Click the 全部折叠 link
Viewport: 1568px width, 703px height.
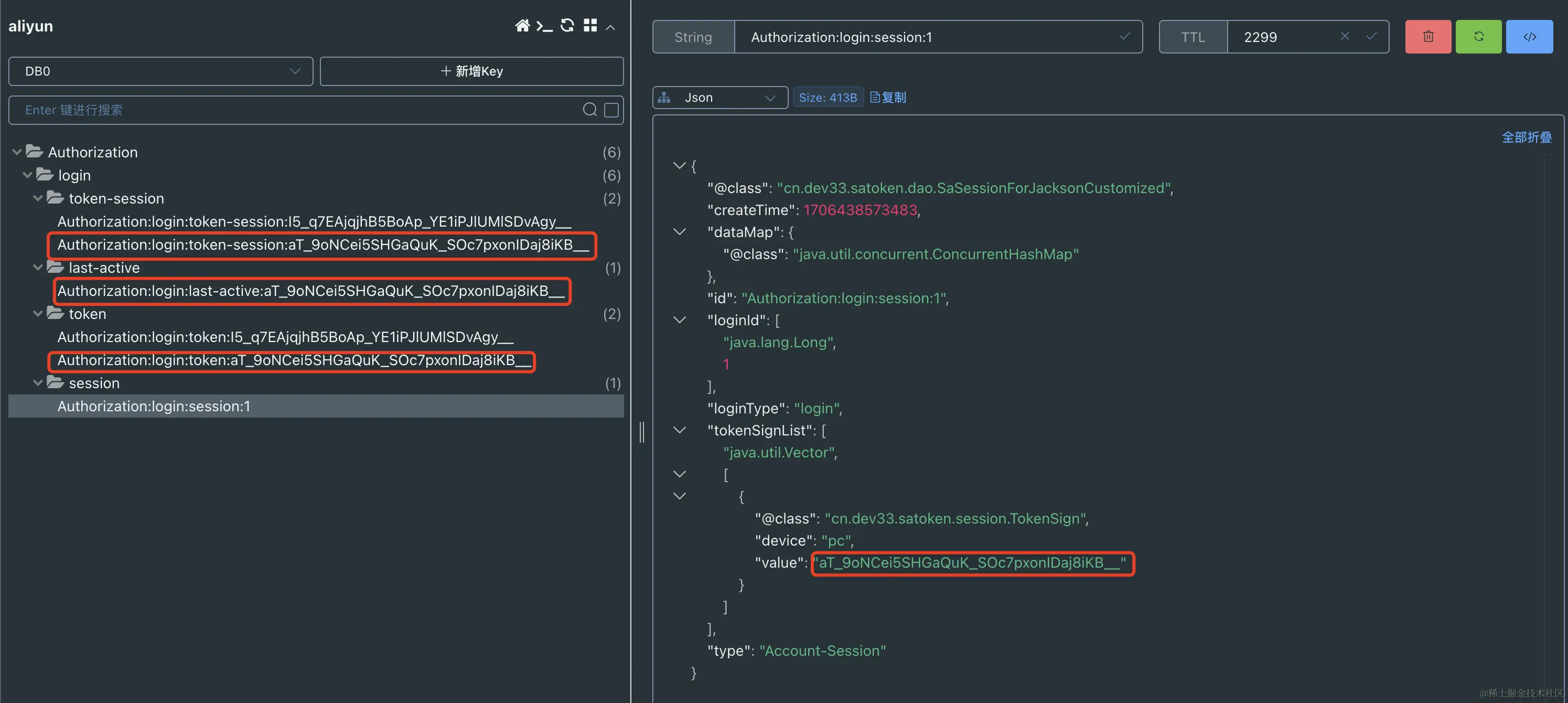point(1526,137)
